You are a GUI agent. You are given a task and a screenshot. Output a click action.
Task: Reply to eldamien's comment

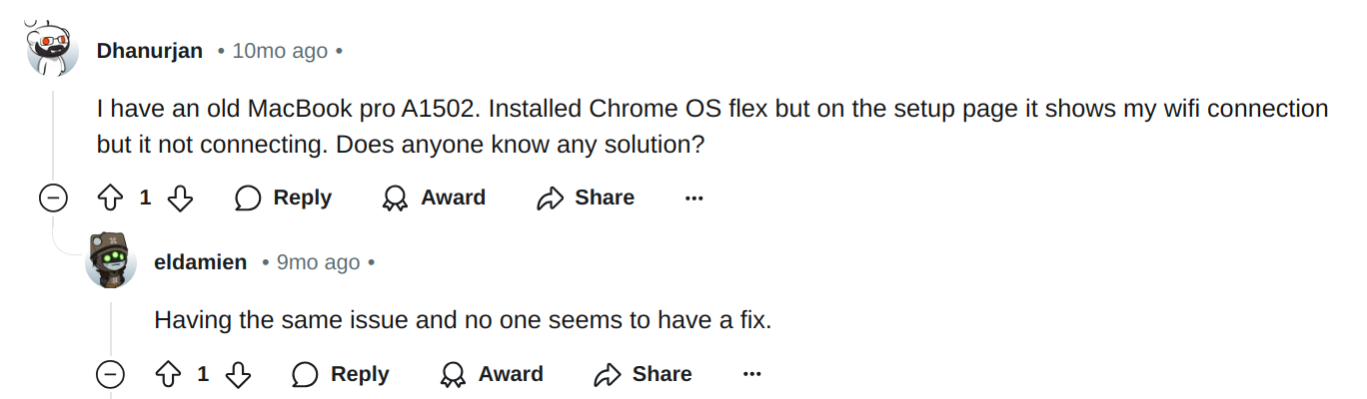(x=341, y=375)
